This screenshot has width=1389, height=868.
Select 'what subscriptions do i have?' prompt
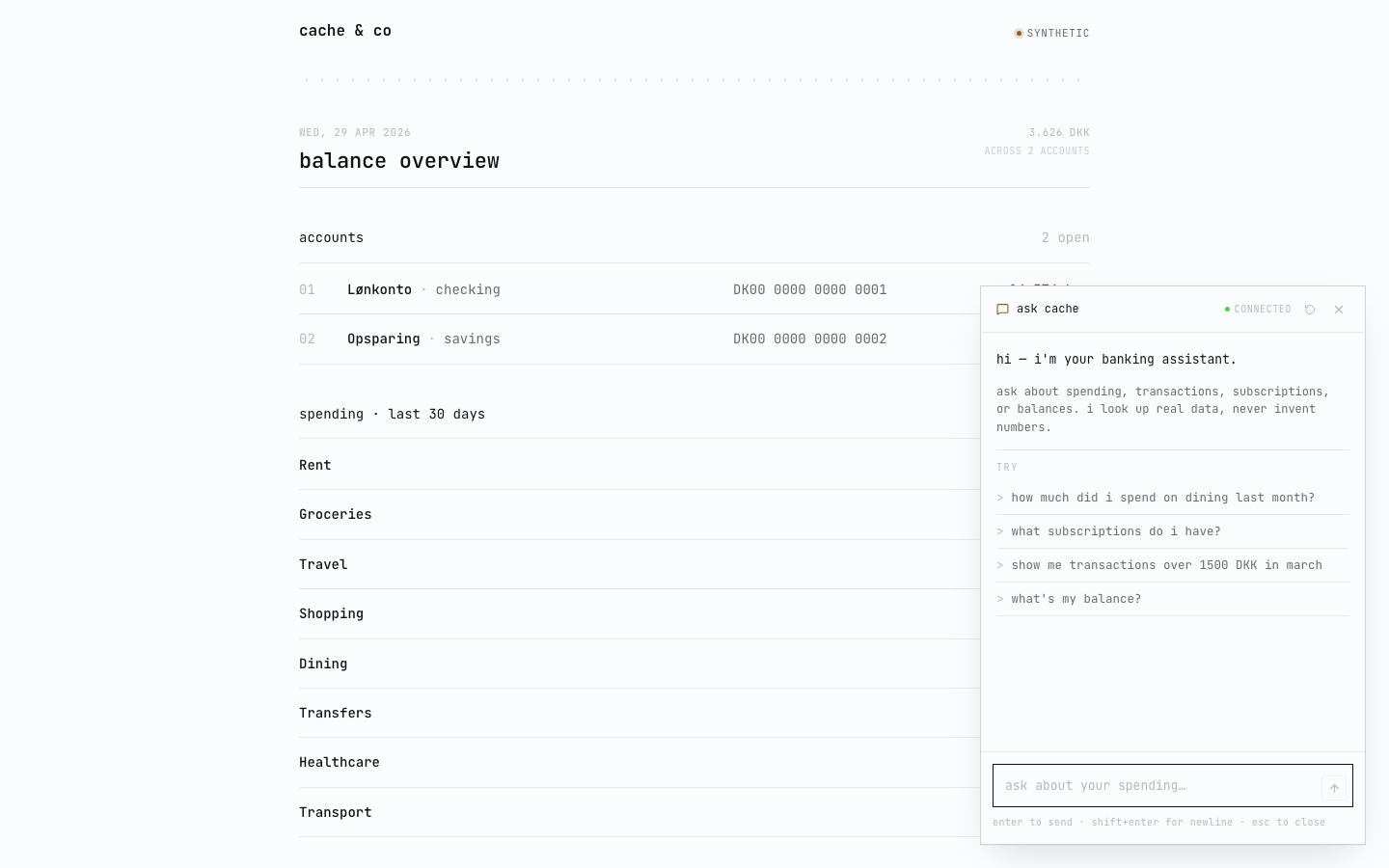(1173, 531)
